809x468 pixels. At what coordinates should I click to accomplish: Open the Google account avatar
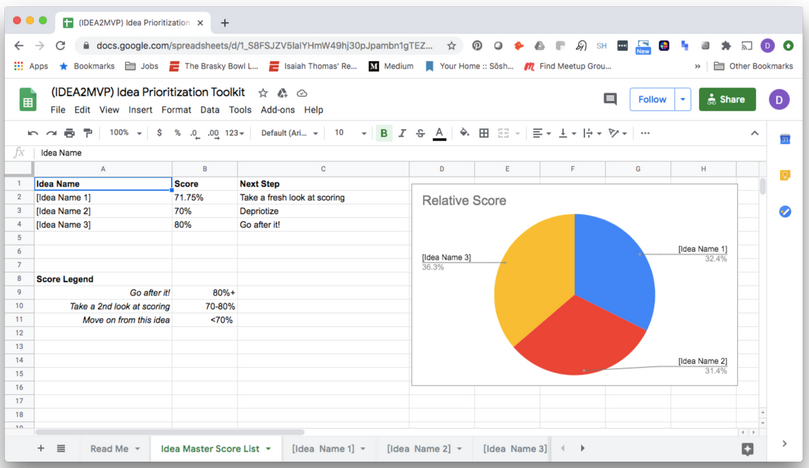(x=779, y=100)
